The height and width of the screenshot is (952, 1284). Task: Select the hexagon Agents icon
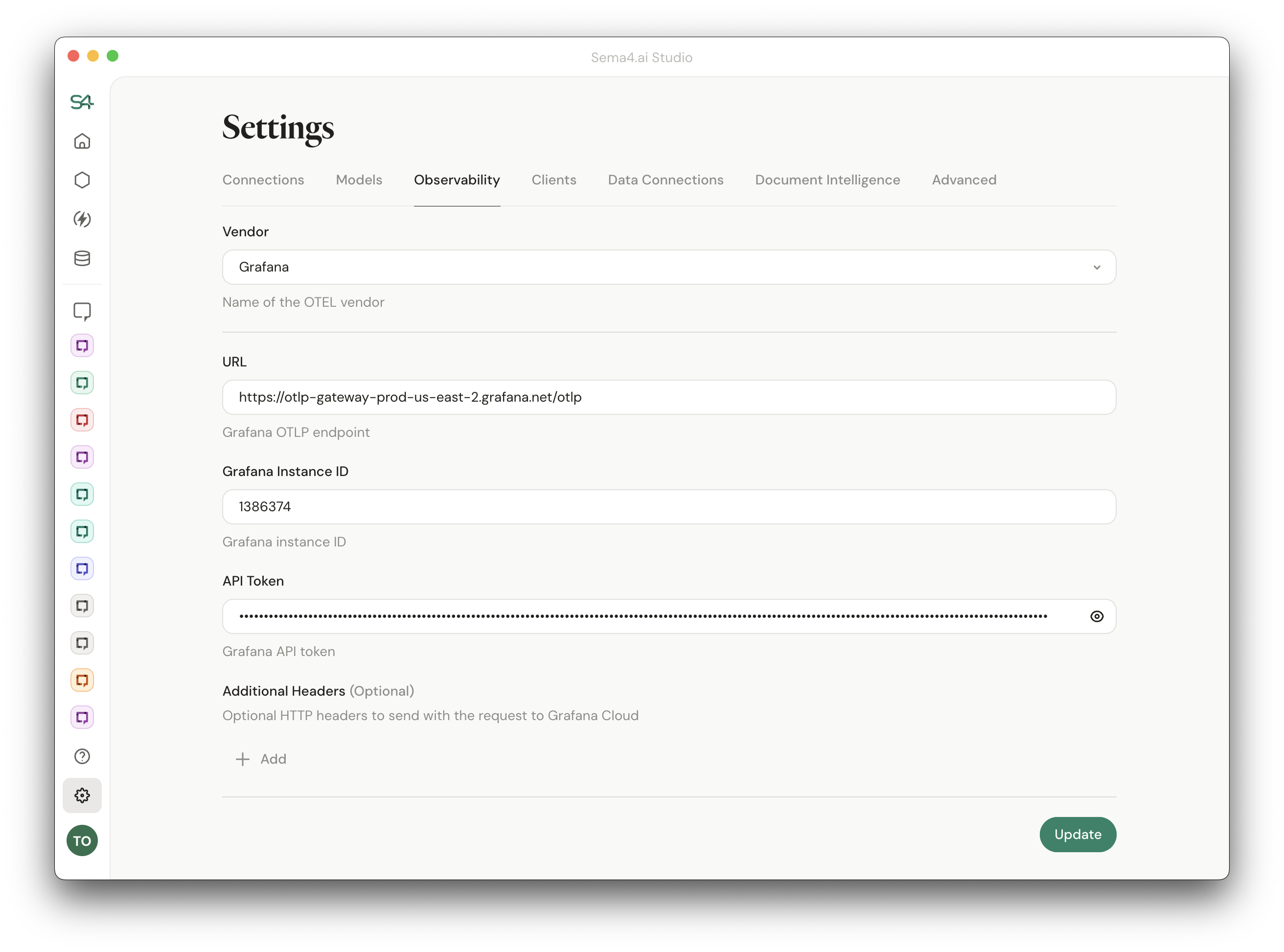[82, 180]
